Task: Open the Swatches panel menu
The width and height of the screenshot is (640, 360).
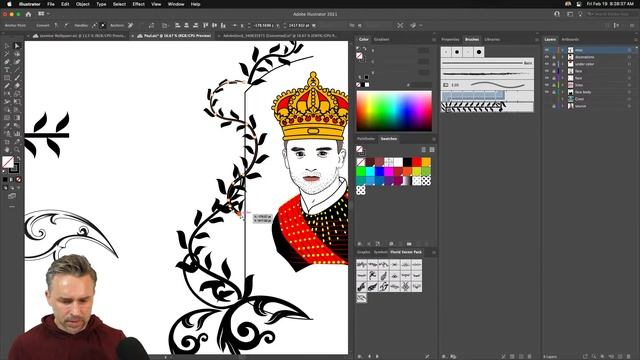Action: point(433,139)
